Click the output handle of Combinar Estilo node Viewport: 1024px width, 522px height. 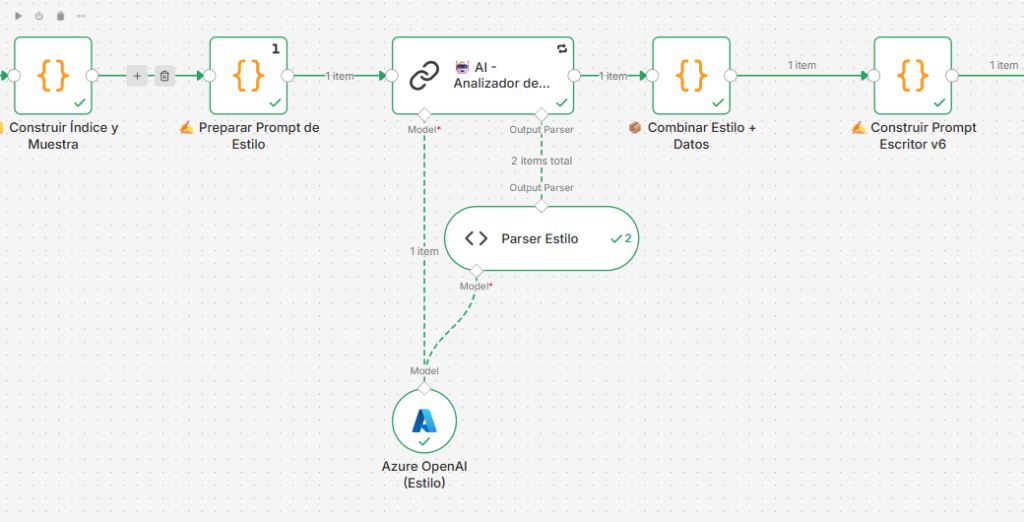pos(731,76)
